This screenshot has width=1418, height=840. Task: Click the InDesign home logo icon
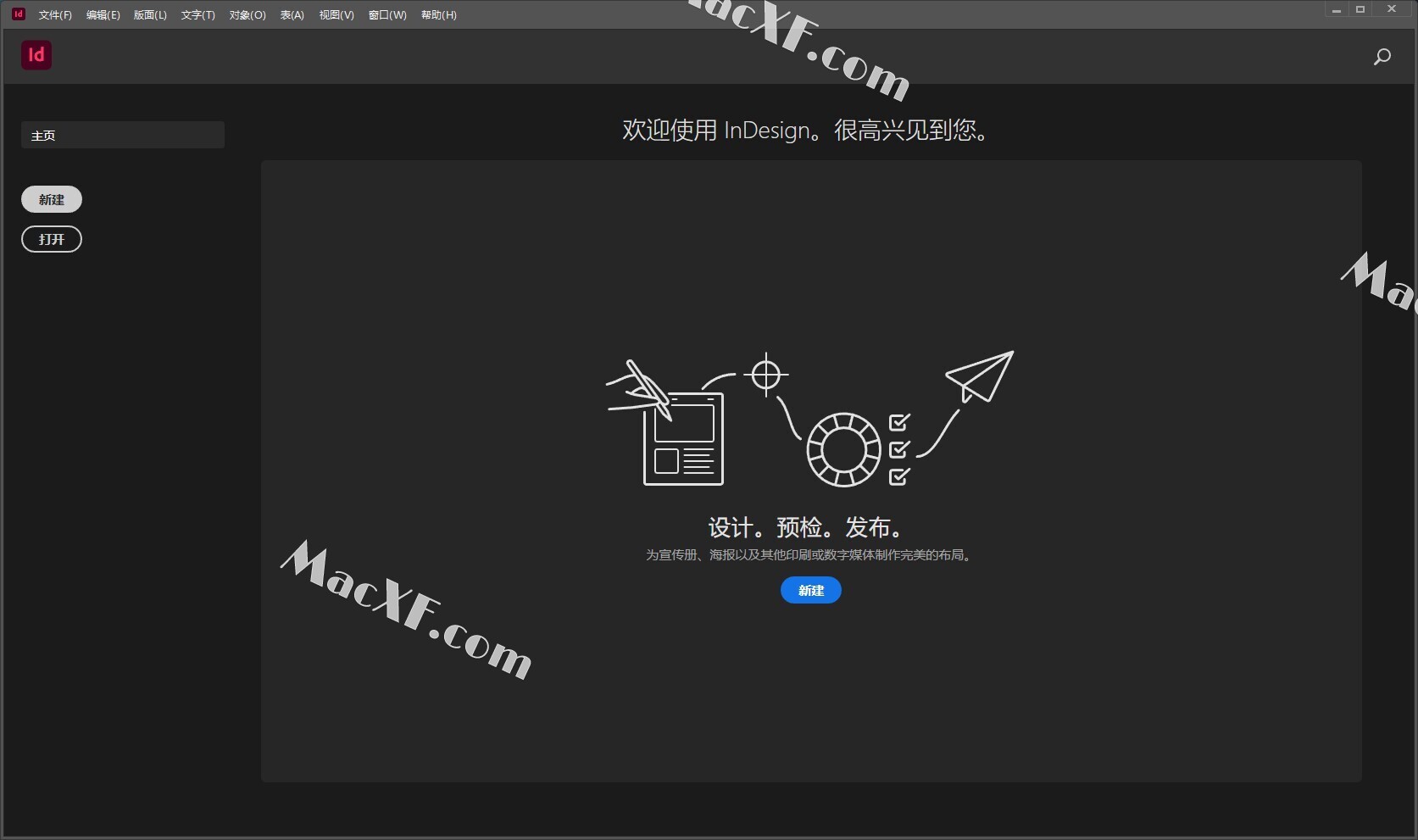(36, 55)
